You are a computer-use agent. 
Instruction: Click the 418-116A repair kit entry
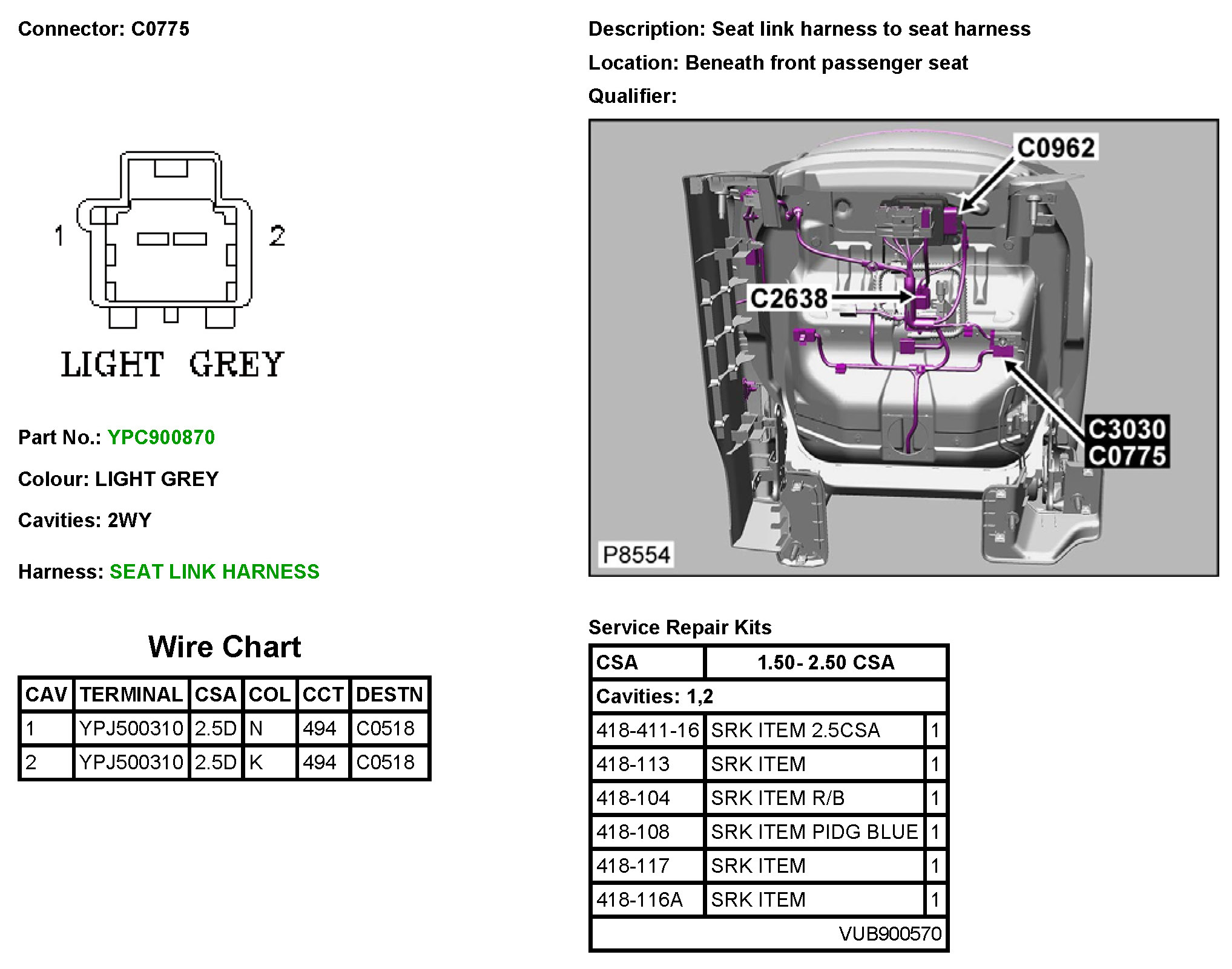click(x=639, y=900)
